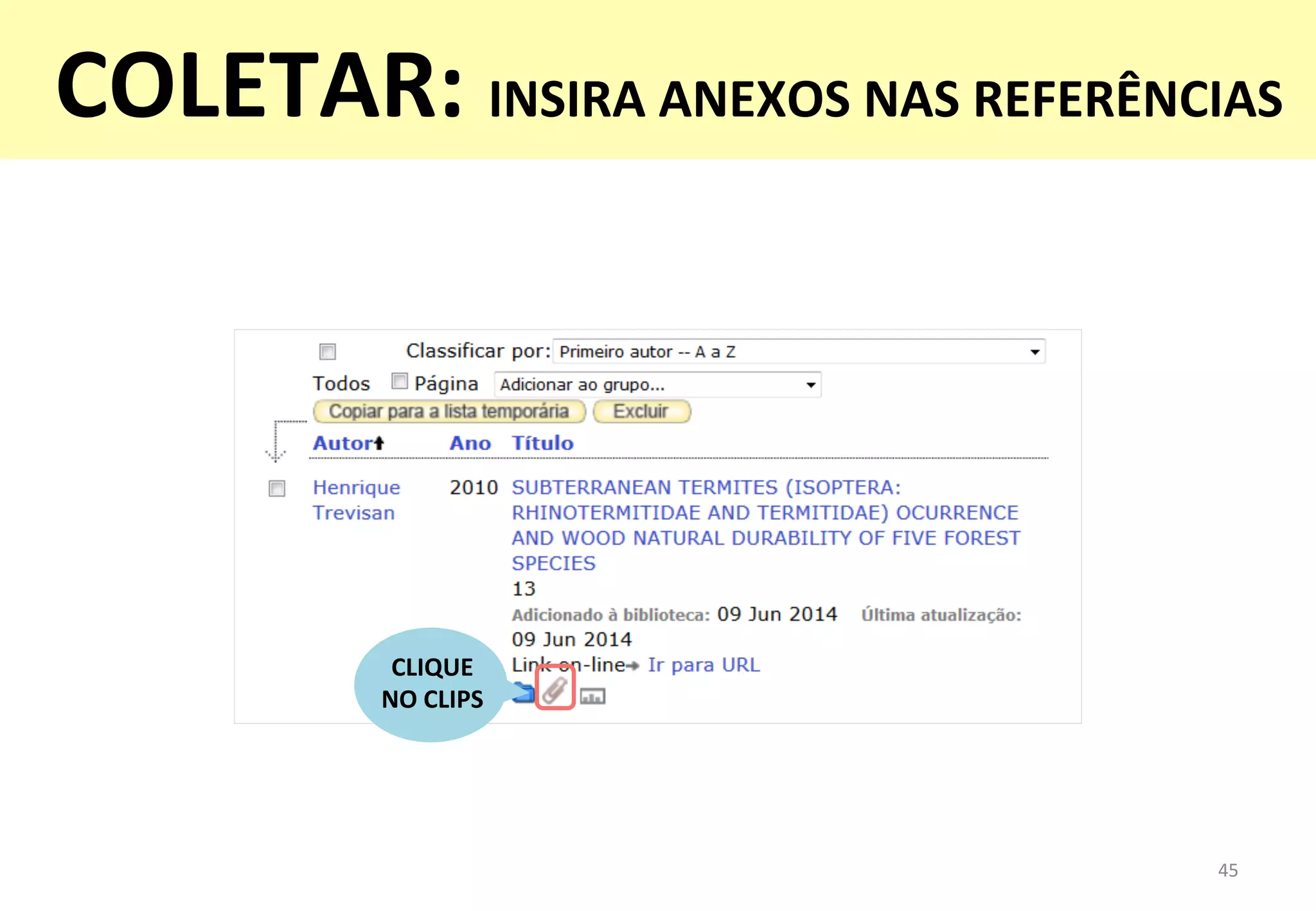
Task: Click the blue folder icon
Action: [525, 693]
